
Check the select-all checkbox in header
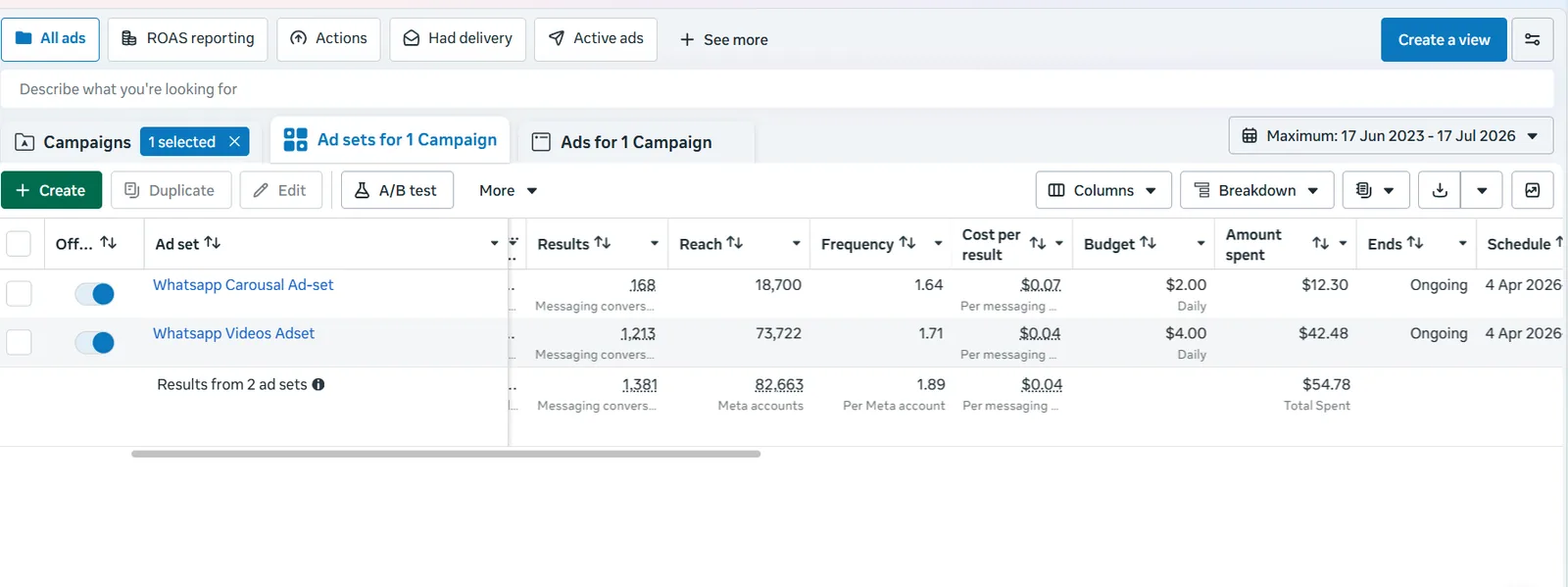click(19, 243)
